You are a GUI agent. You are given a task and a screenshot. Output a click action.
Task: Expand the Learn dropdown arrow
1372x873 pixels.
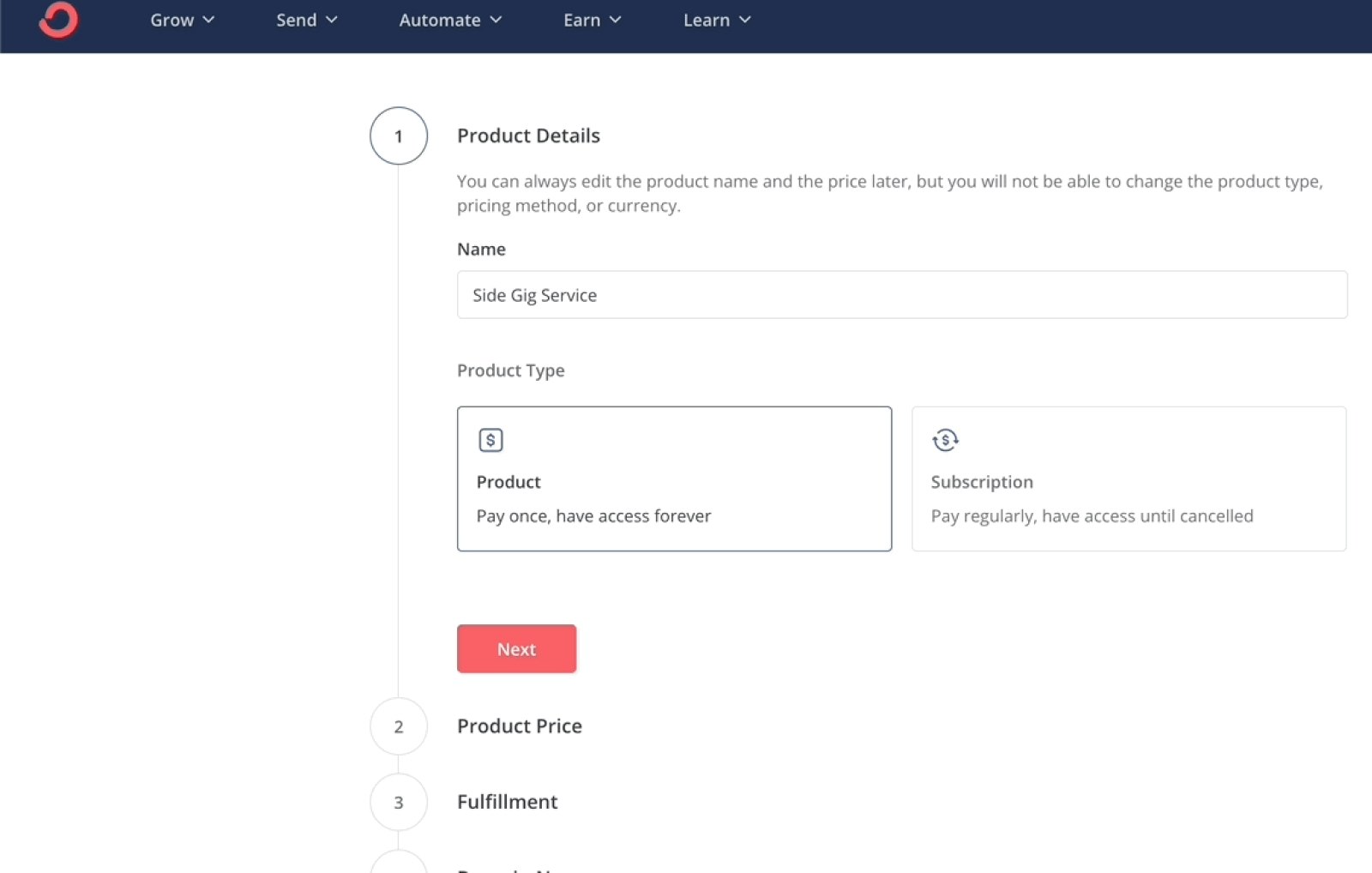click(744, 20)
